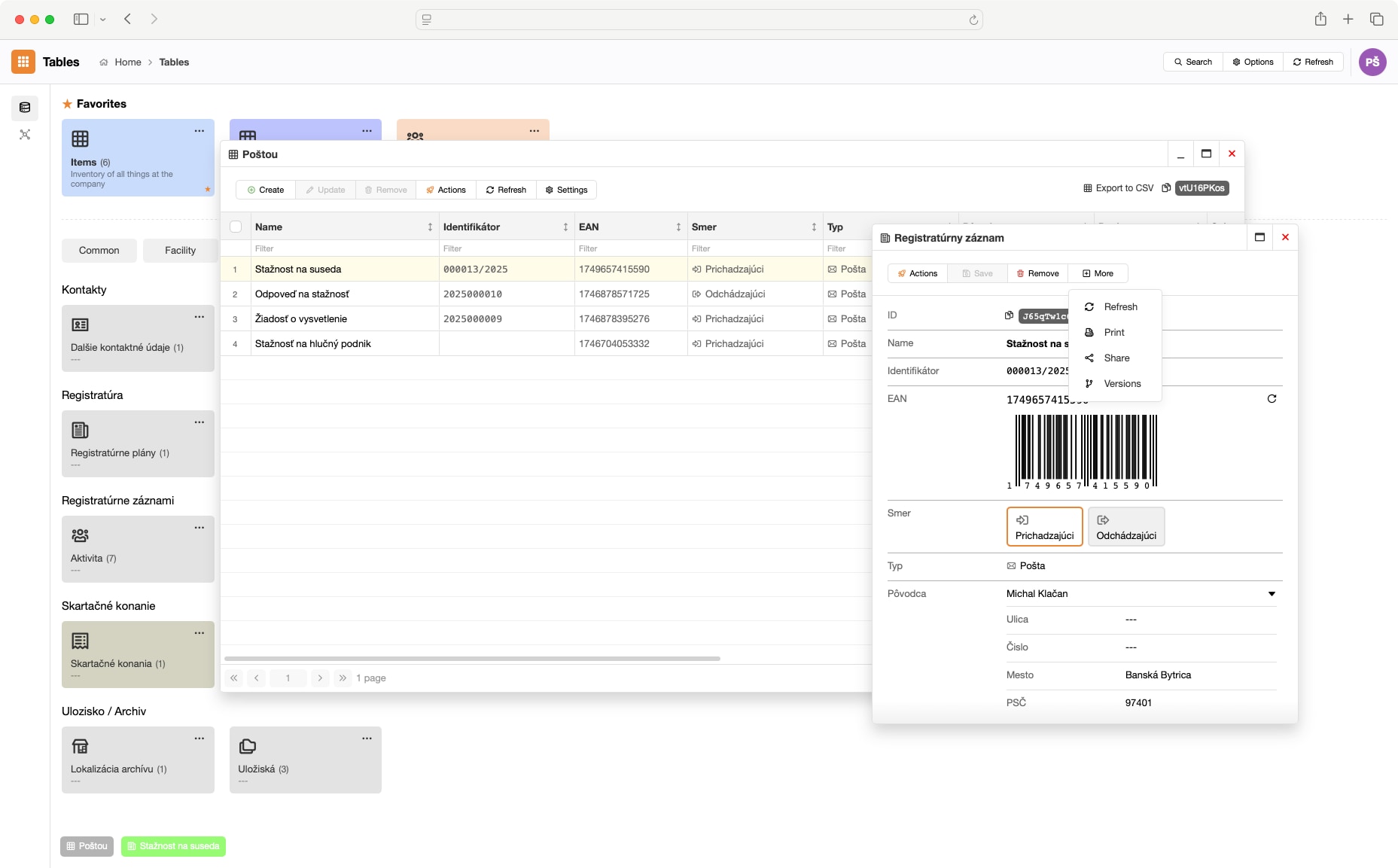Viewport: 1398px width, 868px height.
Task: Regenerate the EAN code using refresh icon
Action: (x=1272, y=399)
